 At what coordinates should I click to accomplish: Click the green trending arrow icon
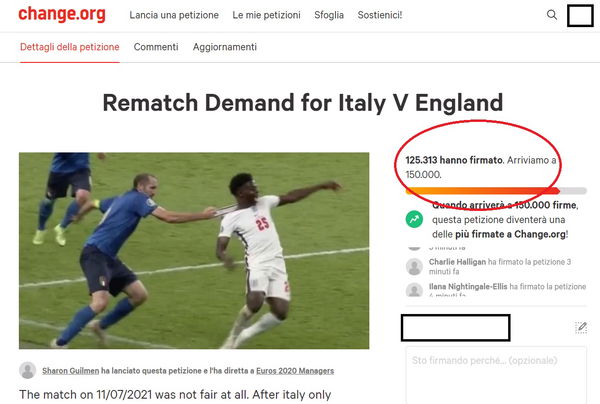click(x=414, y=220)
